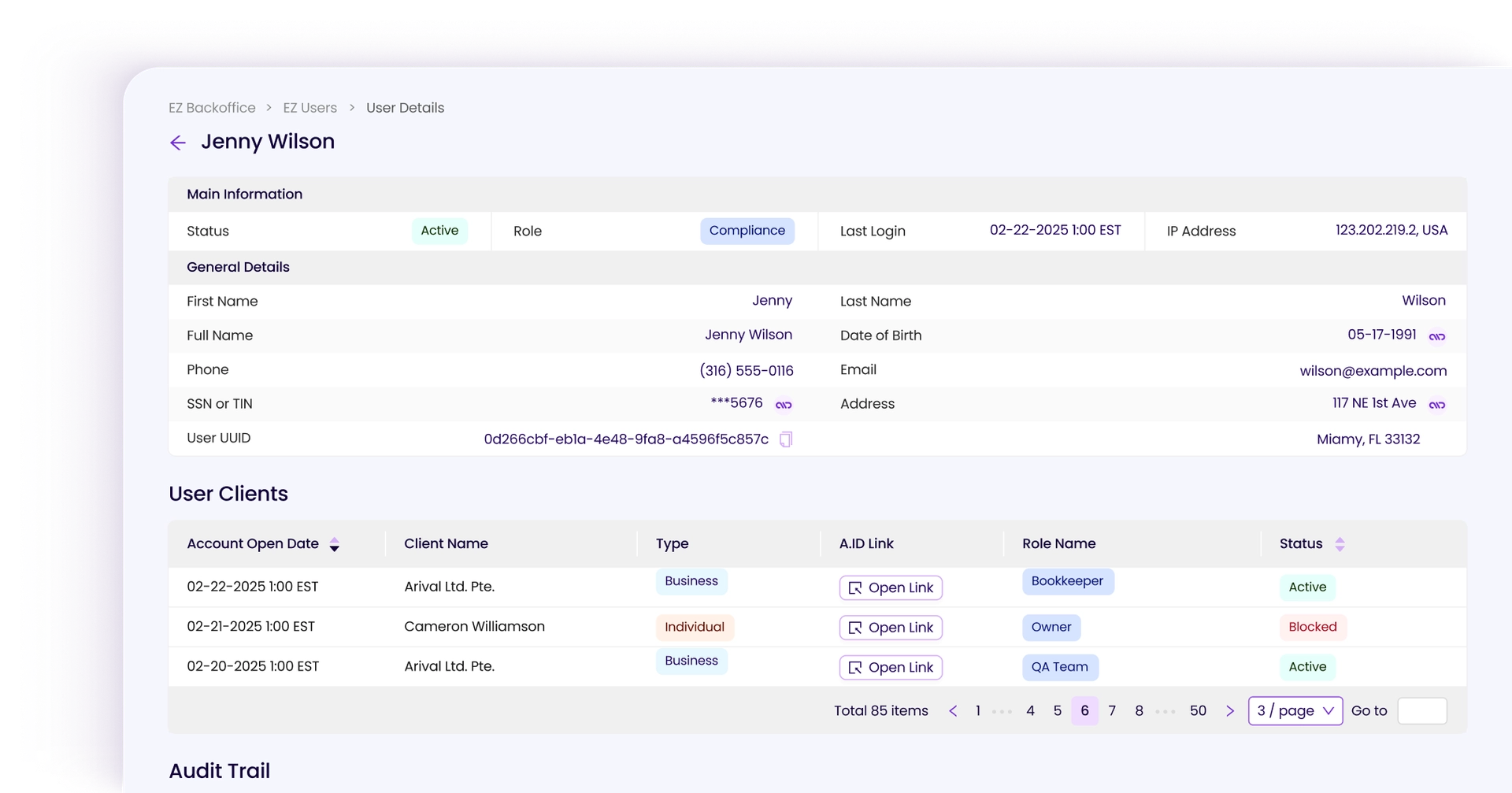Sort by Account Open Date column

click(334, 544)
